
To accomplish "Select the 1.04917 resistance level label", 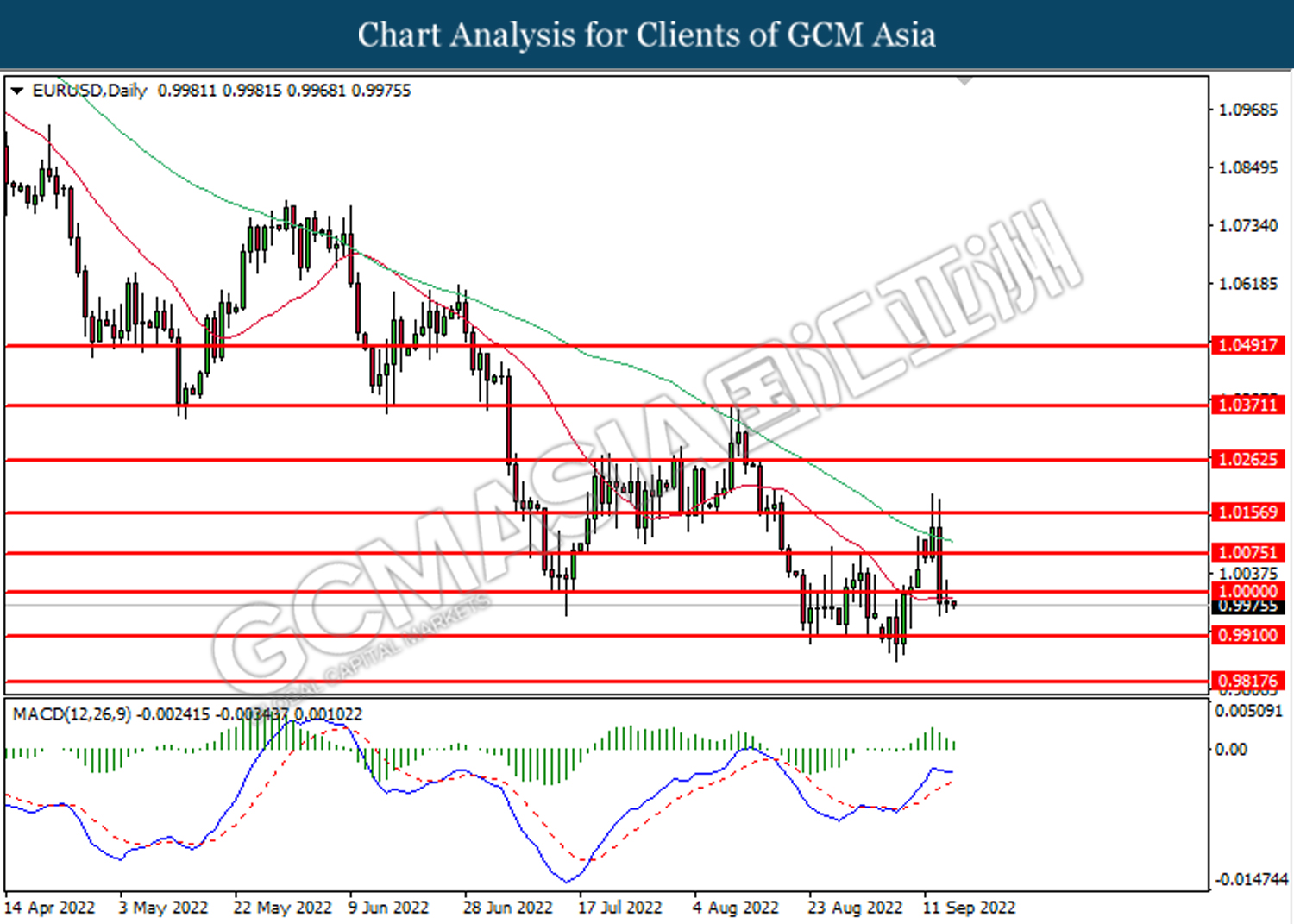I will pyautogui.click(x=1247, y=345).
